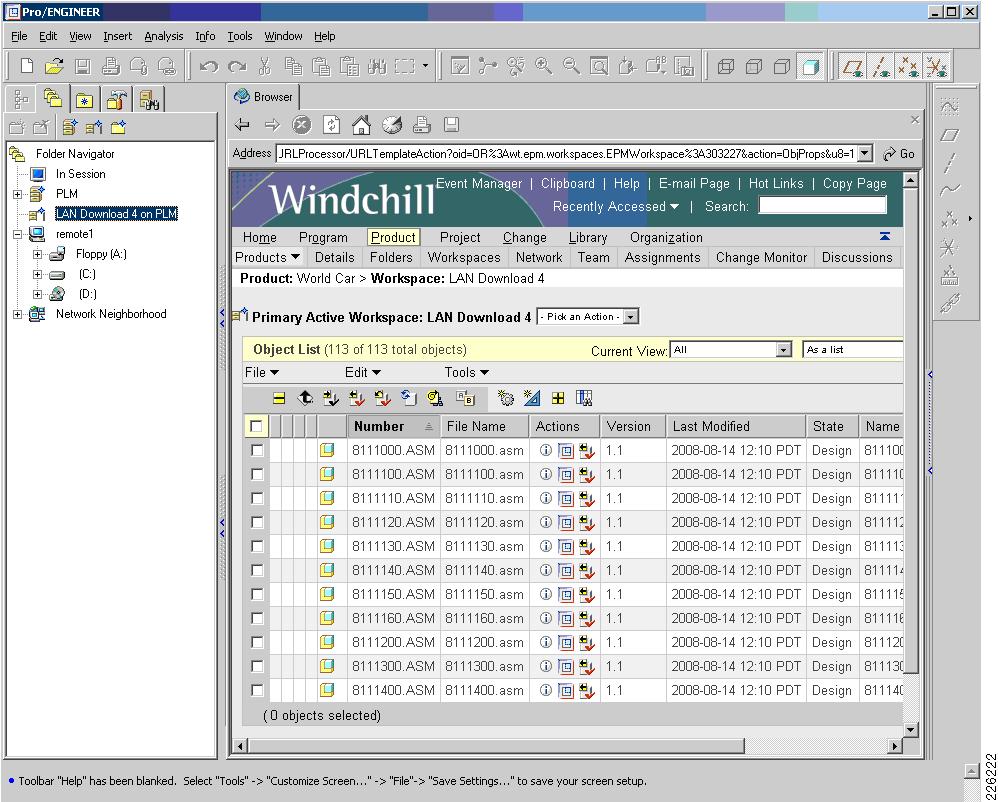
Task: Click the Windchill Search input field
Action: pos(822,205)
